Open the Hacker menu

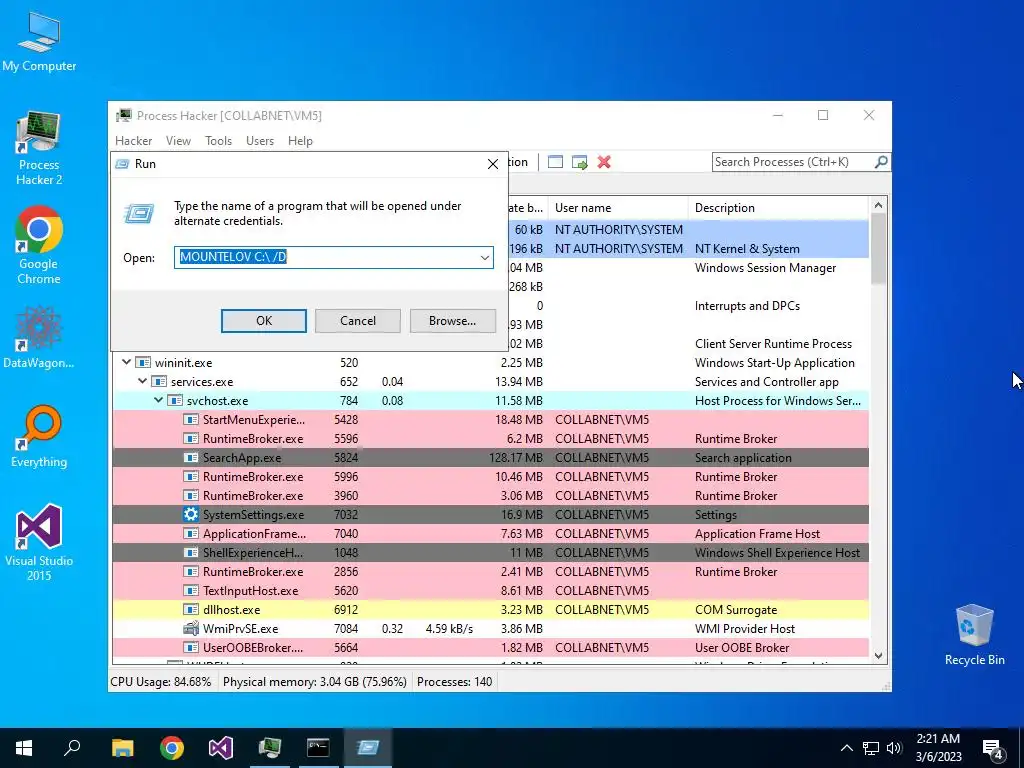point(133,141)
